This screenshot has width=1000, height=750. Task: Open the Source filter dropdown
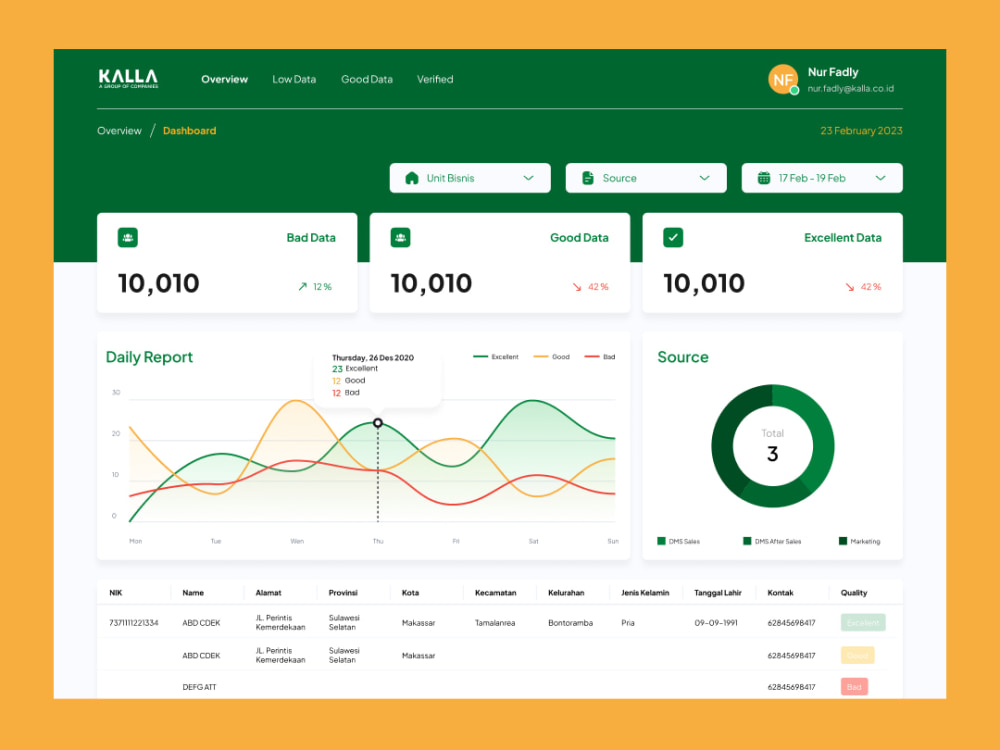(x=646, y=178)
